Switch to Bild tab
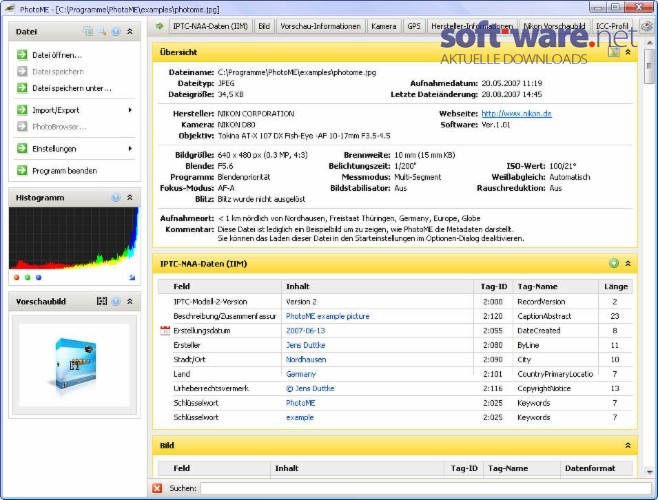Screen dimensions: 658x500 (x=264, y=26)
